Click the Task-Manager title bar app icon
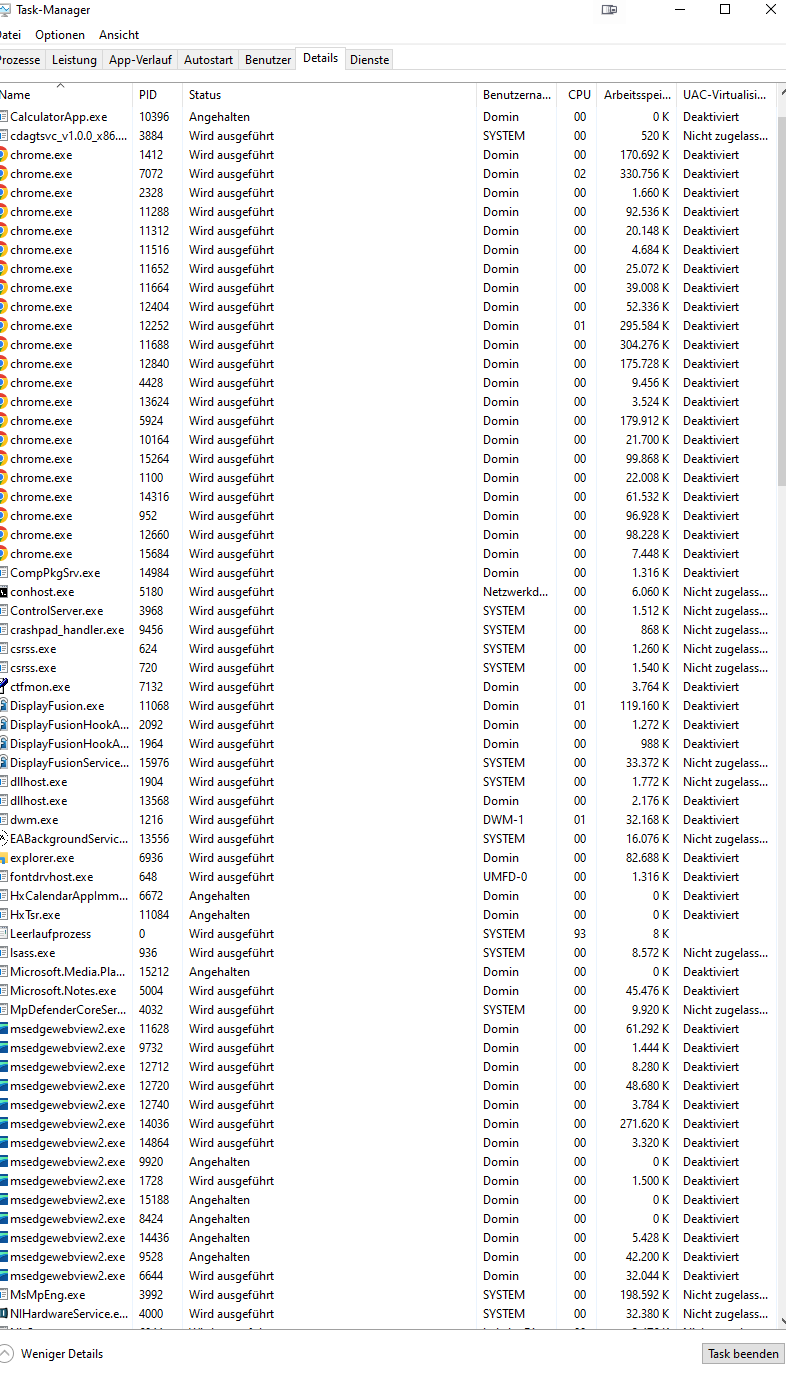Image resolution: width=786 pixels, height=1374 pixels. pyautogui.click(x=4, y=10)
